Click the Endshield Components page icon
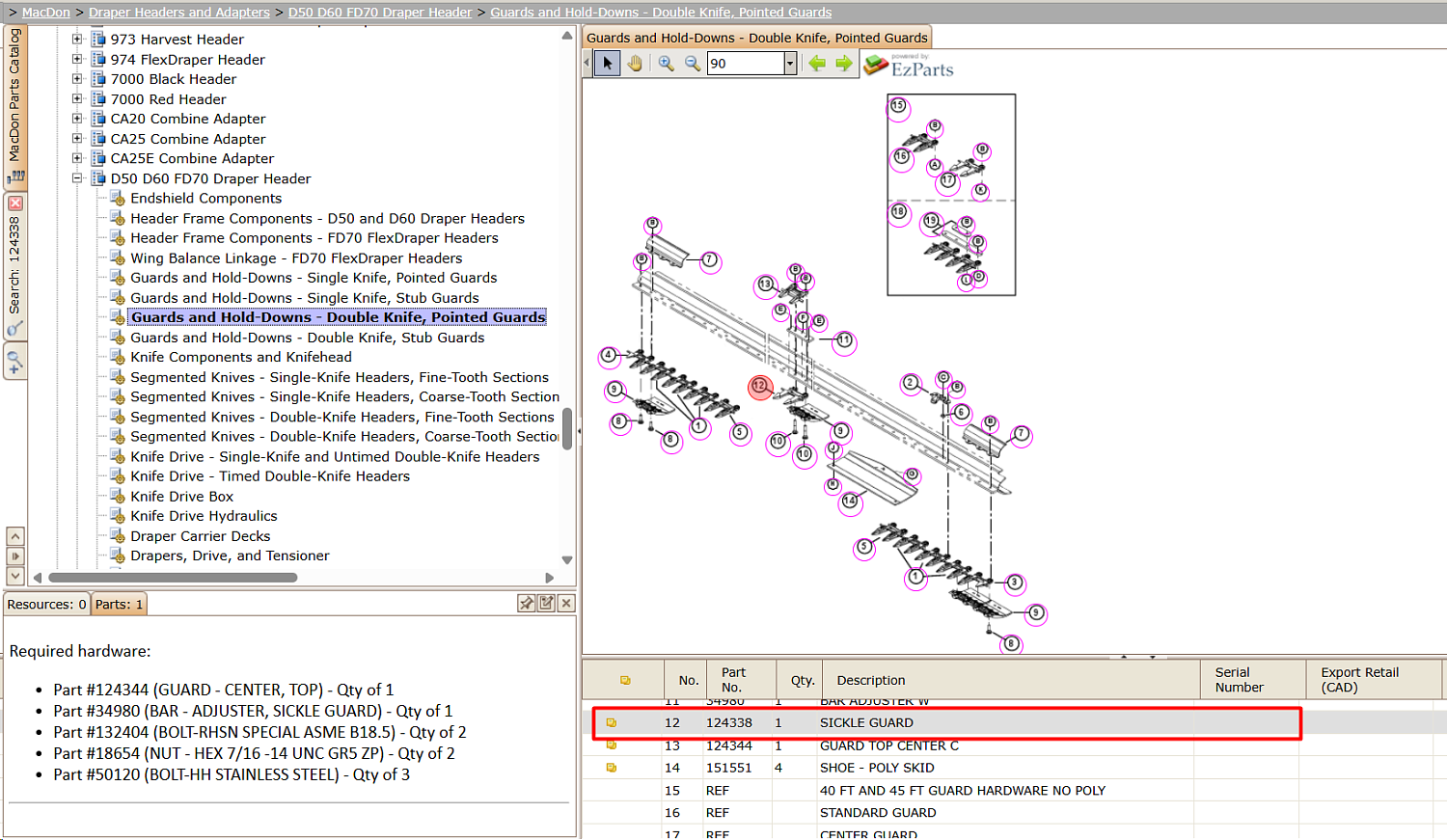The height and width of the screenshot is (840, 1447). tap(118, 199)
